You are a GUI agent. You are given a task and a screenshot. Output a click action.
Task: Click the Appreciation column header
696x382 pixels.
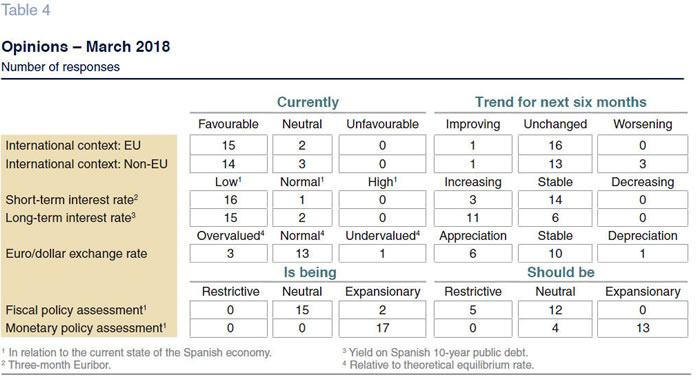473,236
